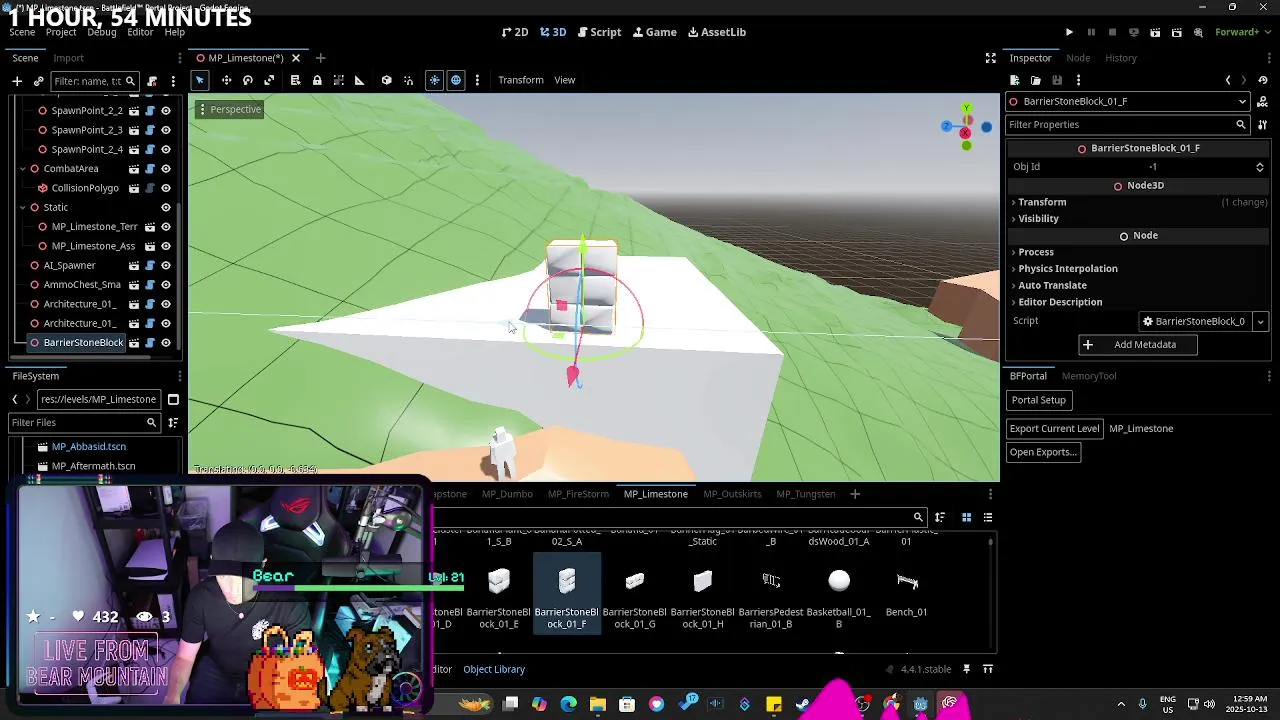Click the Portal Setup button
This screenshot has width=1280, height=720.
[x=1038, y=400]
